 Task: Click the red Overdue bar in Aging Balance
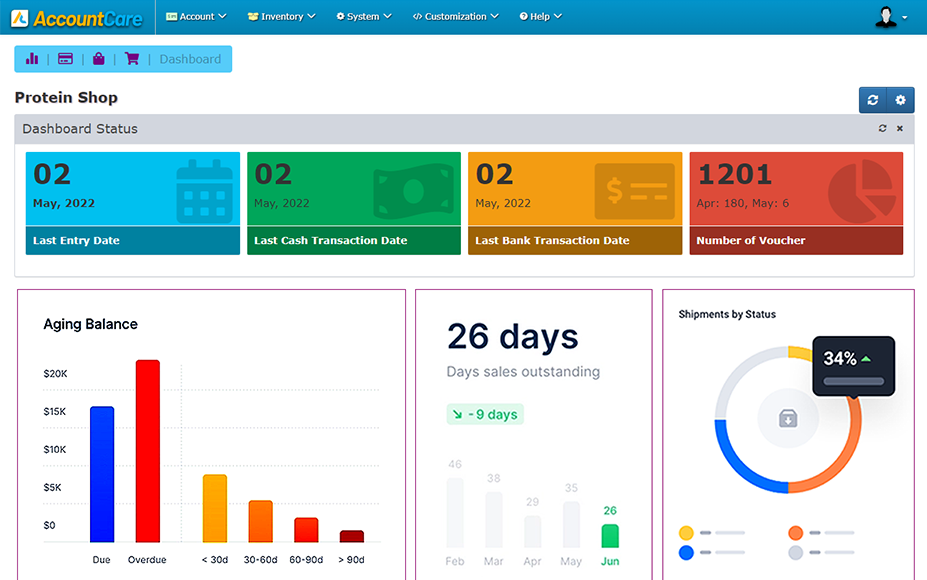click(x=148, y=450)
